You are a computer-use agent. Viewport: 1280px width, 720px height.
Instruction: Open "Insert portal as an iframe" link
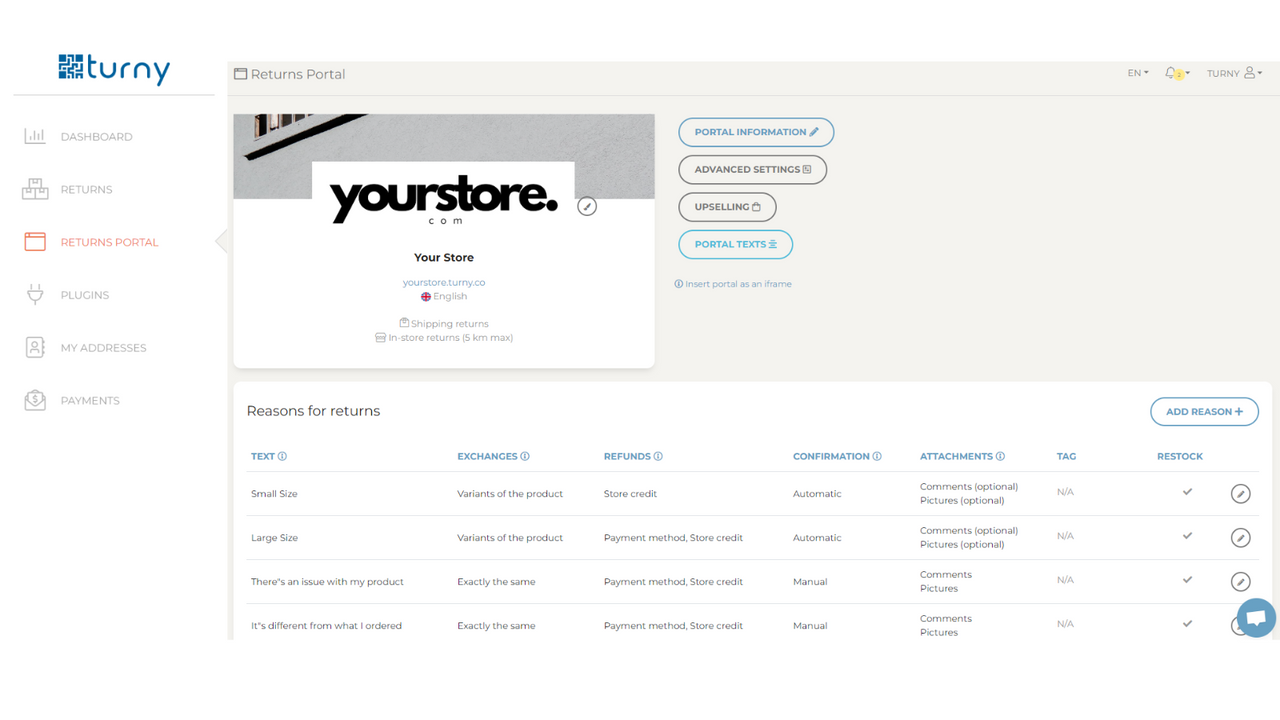pyautogui.click(x=734, y=283)
